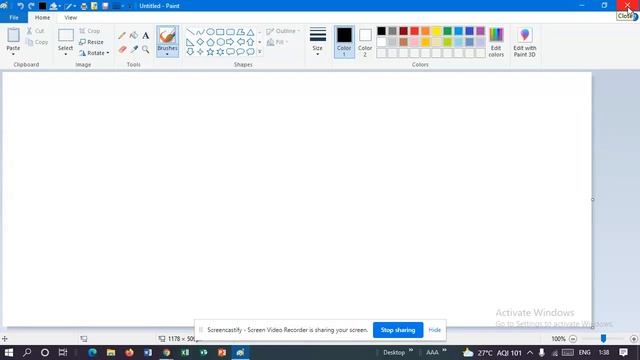Open File Explorer from the taskbar

(111, 352)
